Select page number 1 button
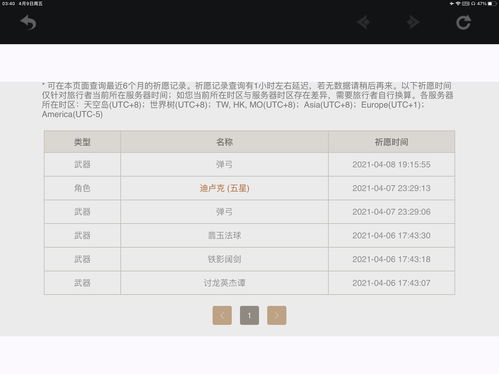The image size is (499, 374). [249, 315]
